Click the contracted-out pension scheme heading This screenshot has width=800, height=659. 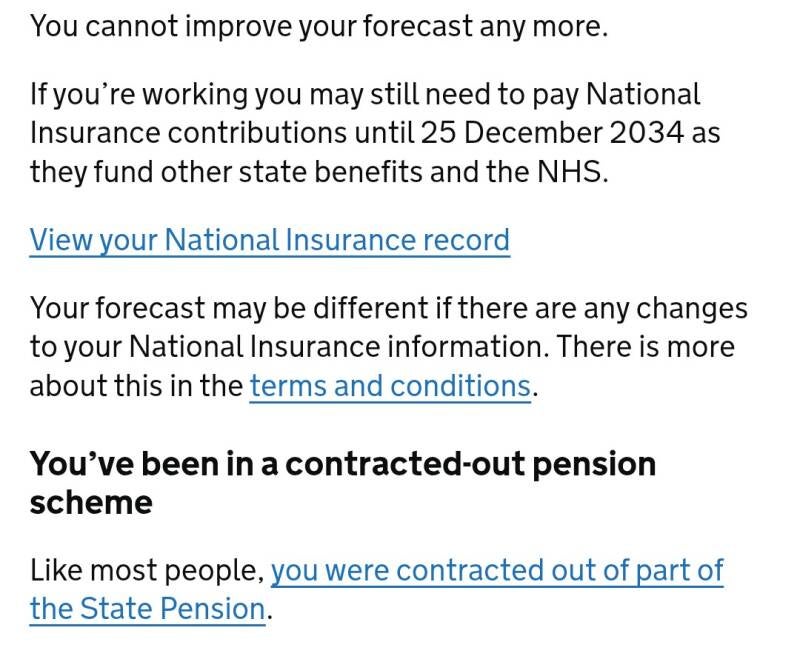[343, 483]
